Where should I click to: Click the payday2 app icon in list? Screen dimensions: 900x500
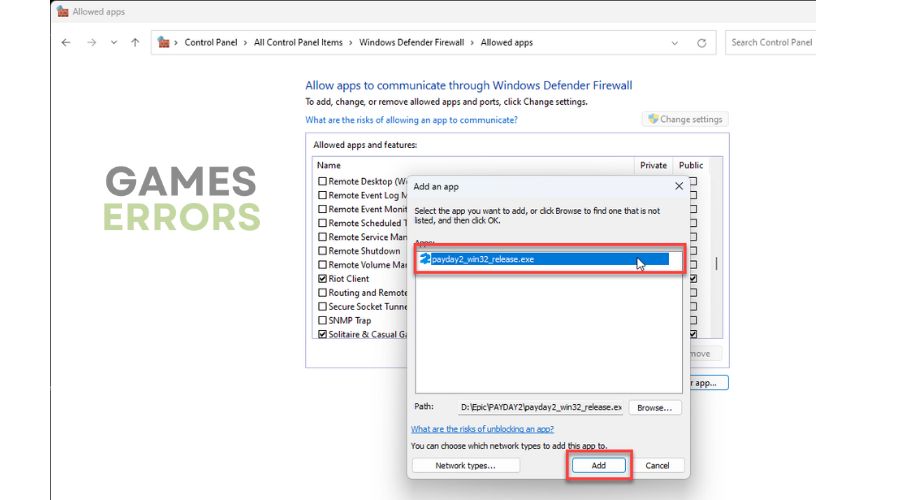425,259
